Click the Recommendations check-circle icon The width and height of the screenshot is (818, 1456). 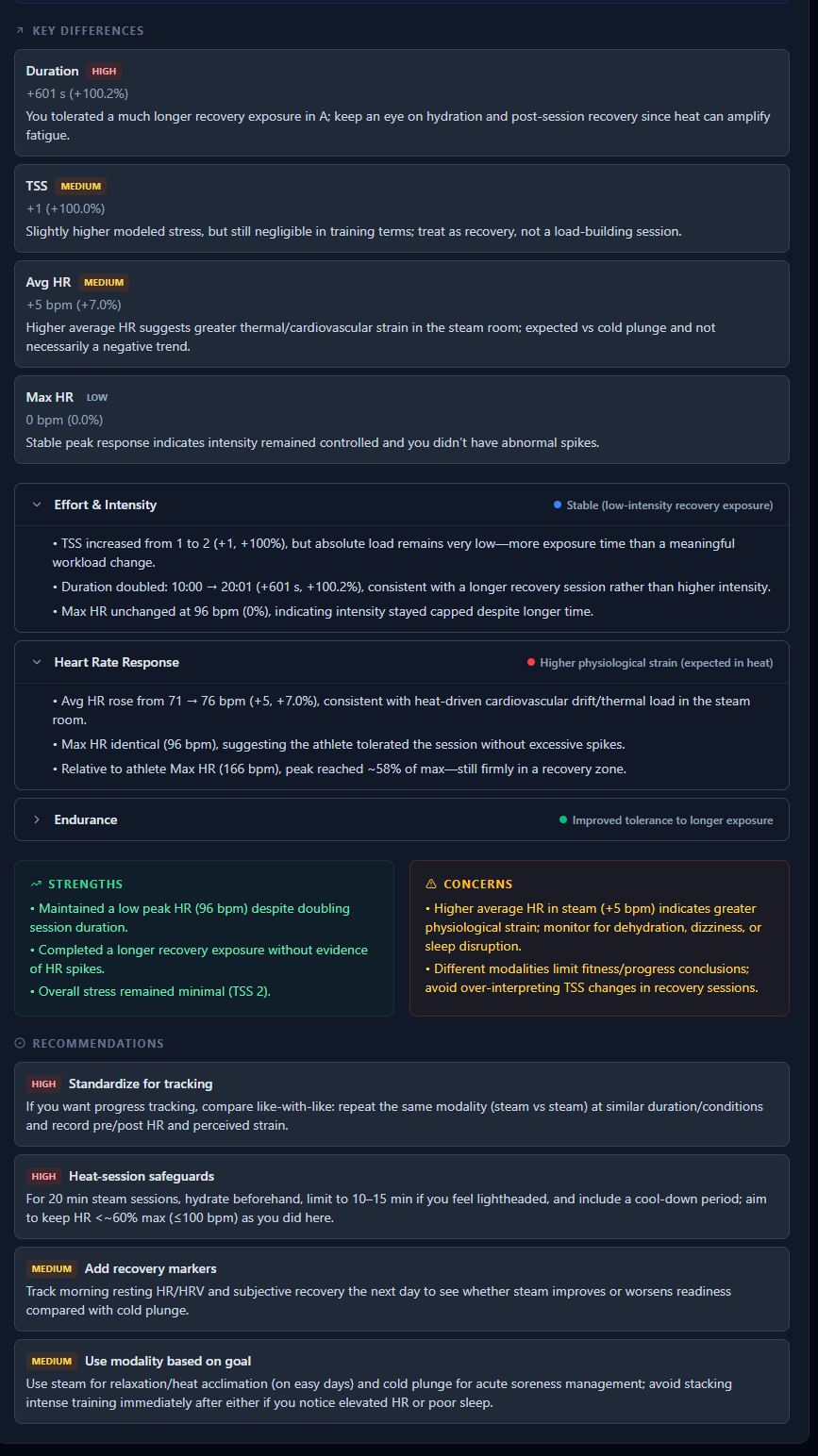(20, 1043)
